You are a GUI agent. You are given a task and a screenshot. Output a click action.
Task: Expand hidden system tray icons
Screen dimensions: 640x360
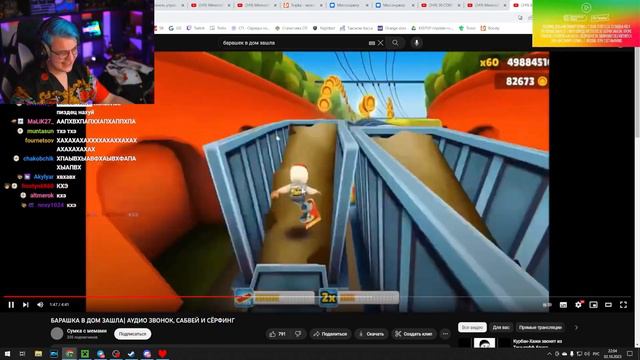coord(549,353)
